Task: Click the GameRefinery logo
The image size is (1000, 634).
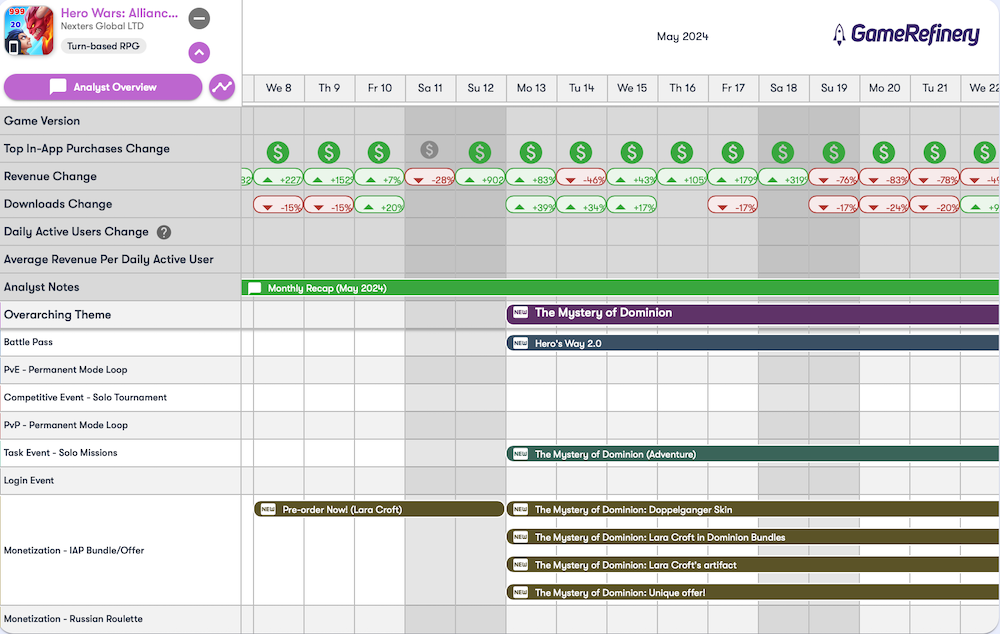Action: 906,34
